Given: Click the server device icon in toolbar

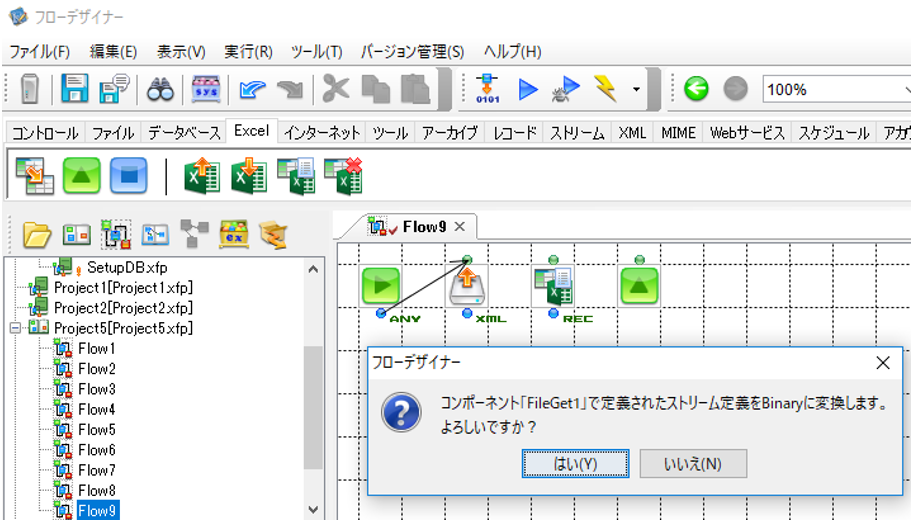Looking at the screenshot, I should (x=29, y=89).
